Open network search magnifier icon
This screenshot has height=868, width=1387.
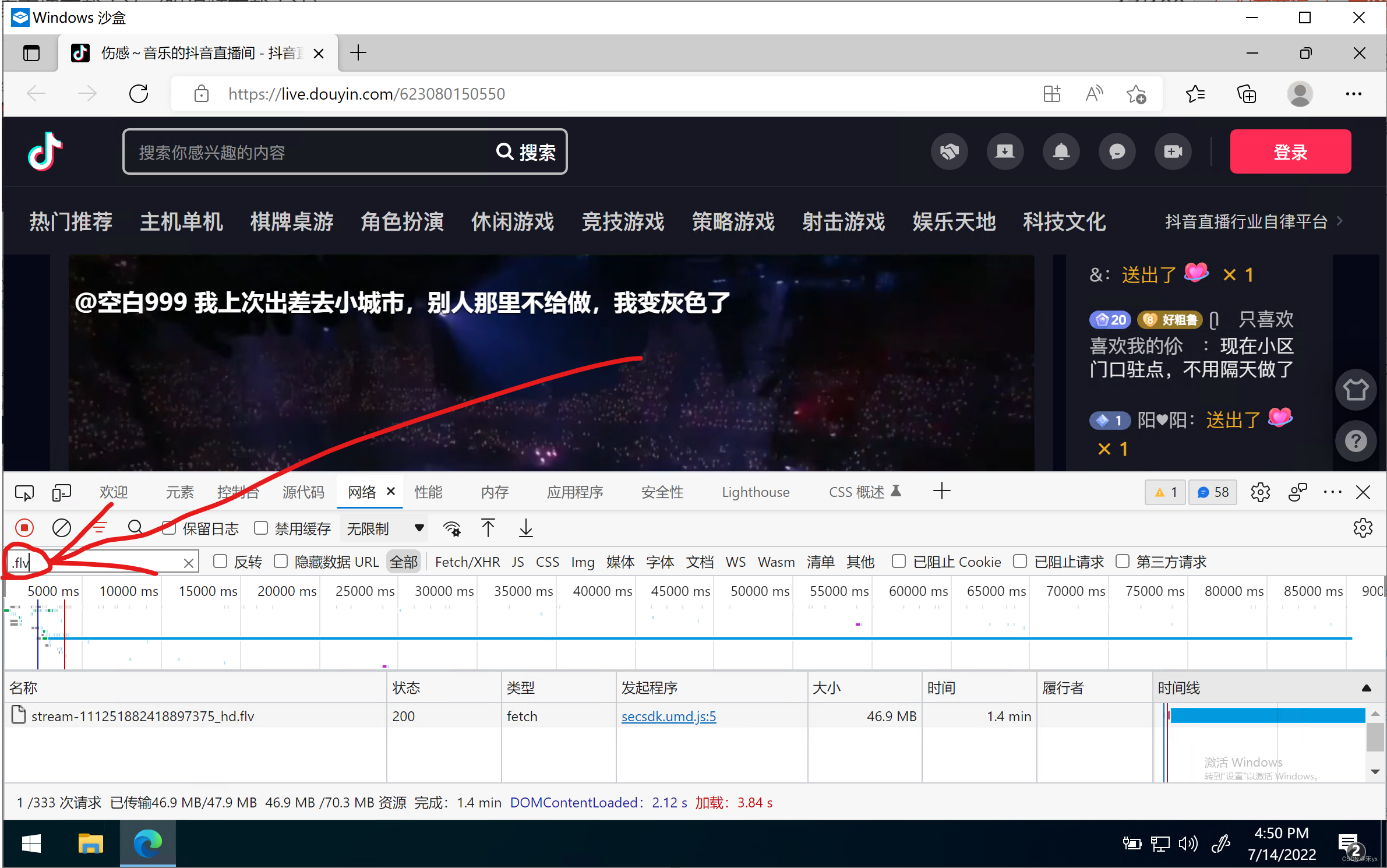pyautogui.click(x=135, y=528)
